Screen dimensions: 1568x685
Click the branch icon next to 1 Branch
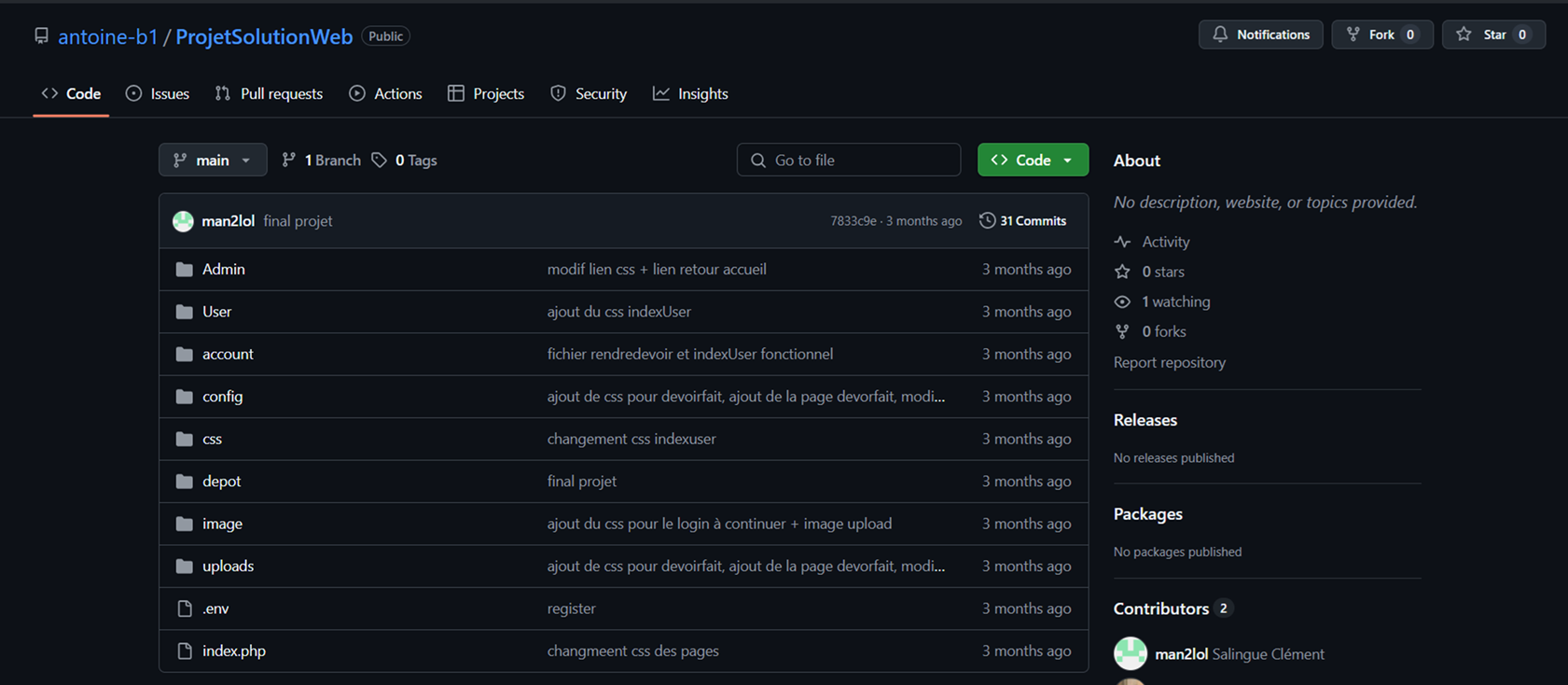click(x=289, y=161)
